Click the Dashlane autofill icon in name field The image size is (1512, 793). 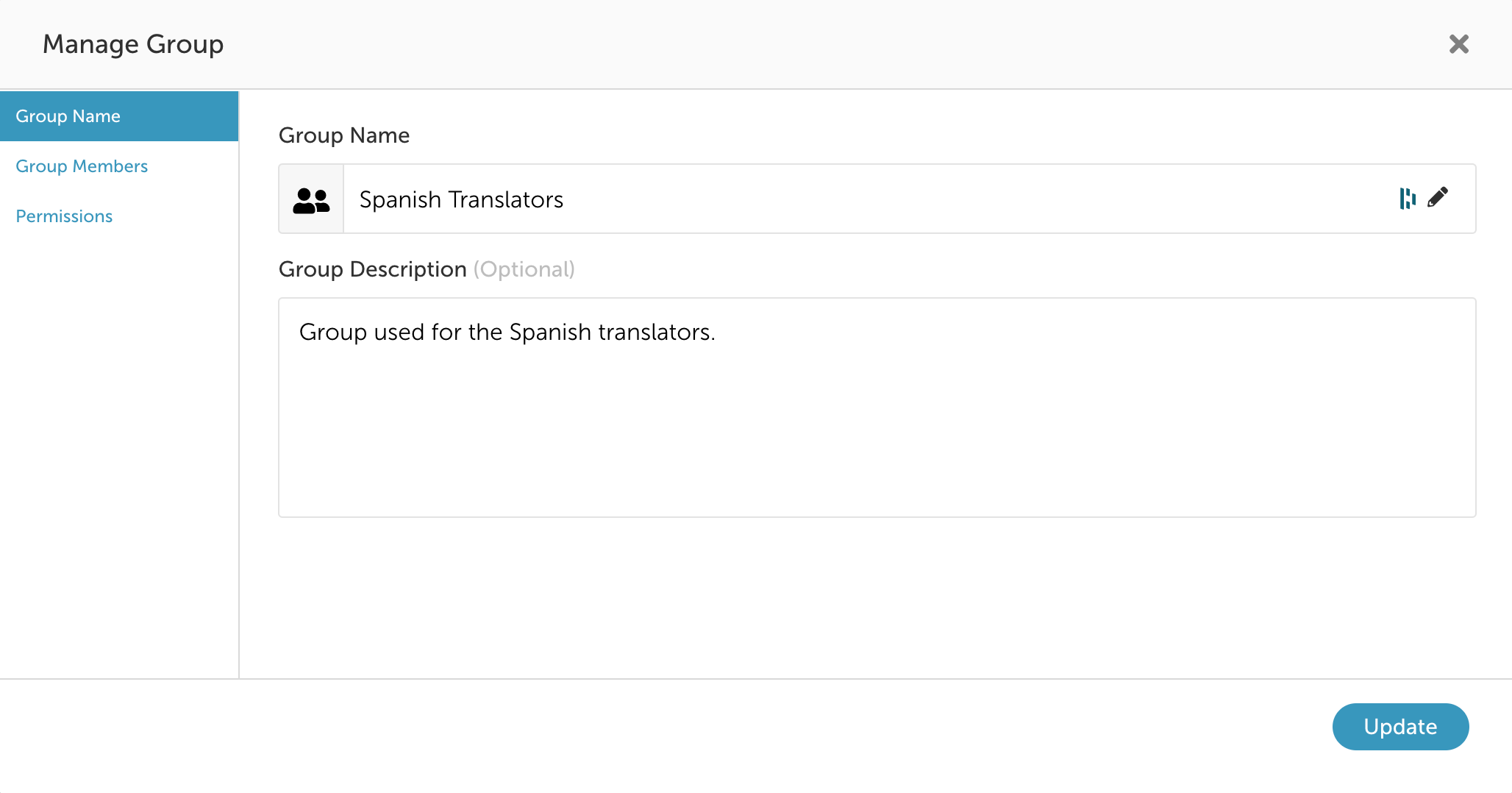pos(1407,199)
